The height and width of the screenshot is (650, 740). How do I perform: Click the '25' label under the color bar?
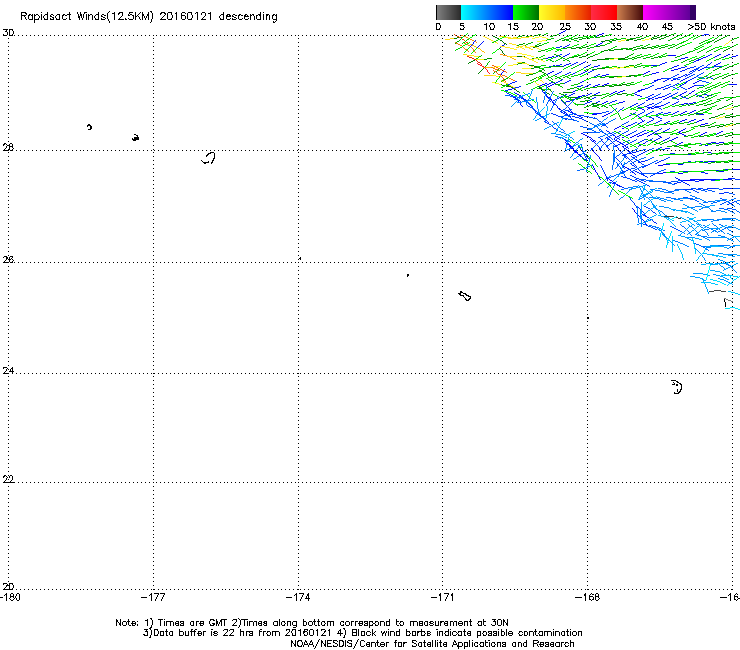565,27
